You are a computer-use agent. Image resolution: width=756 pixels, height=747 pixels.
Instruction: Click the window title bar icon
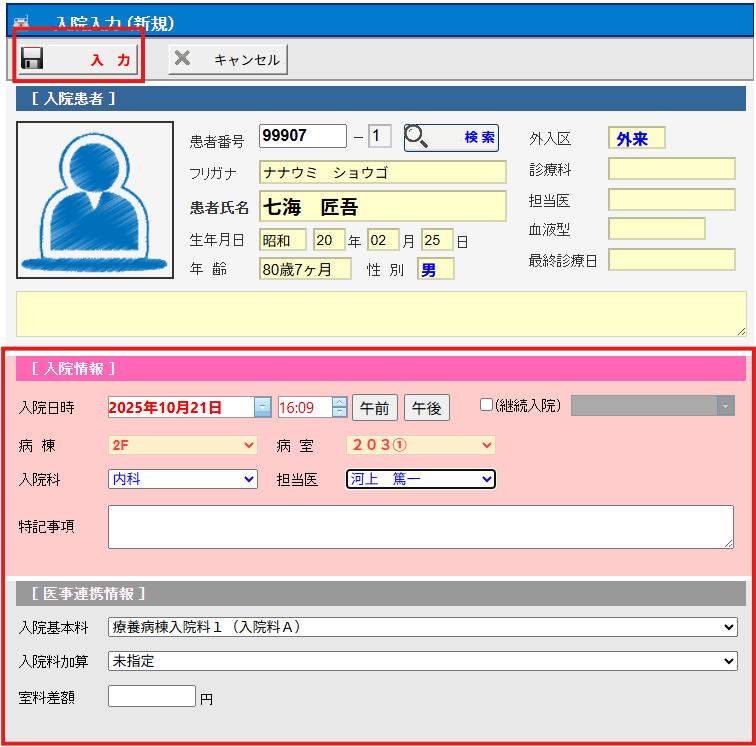pos(20,20)
